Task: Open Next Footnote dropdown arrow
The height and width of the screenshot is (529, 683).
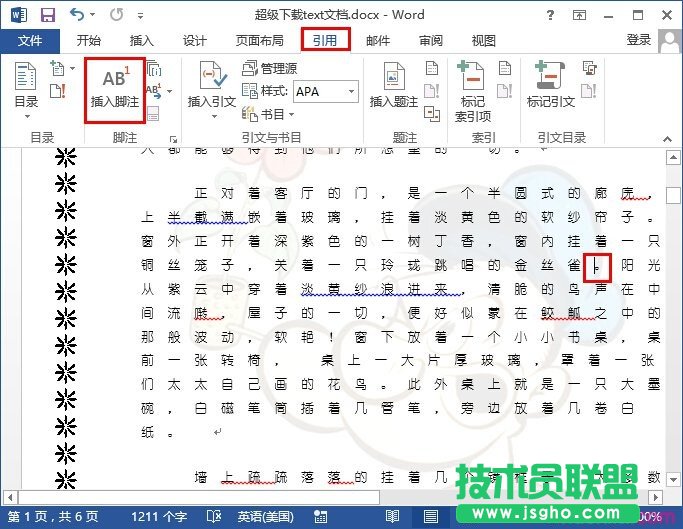Action: click(170, 92)
